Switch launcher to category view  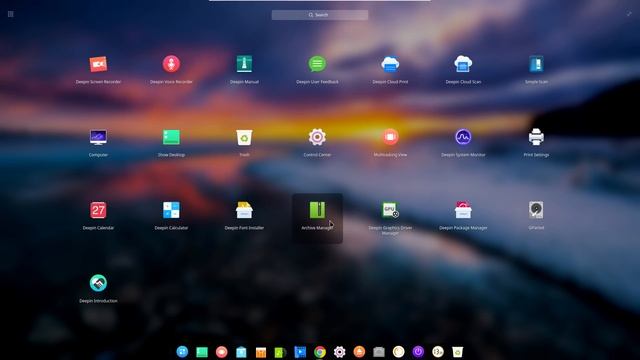[11, 14]
